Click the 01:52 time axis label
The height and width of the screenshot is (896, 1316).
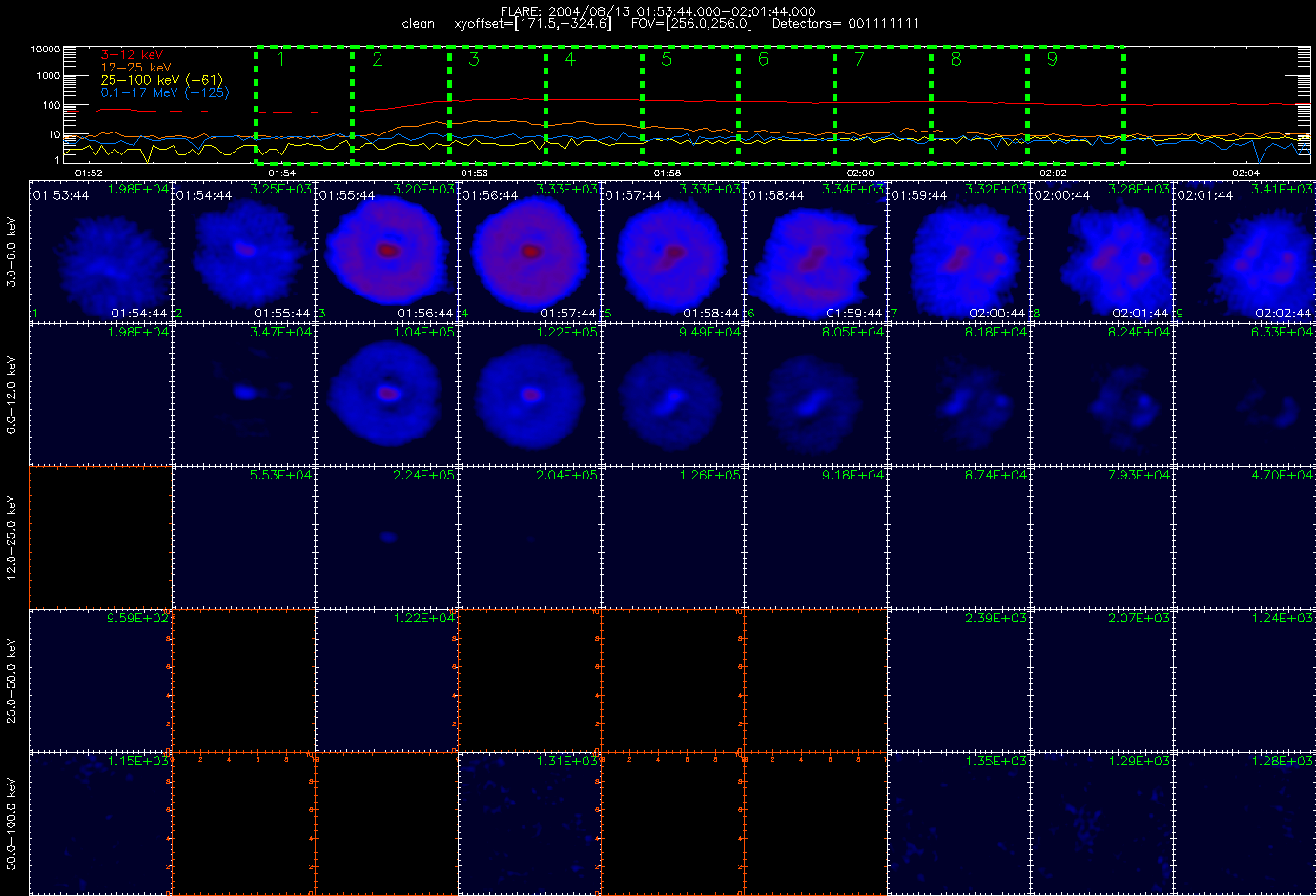[x=88, y=173]
